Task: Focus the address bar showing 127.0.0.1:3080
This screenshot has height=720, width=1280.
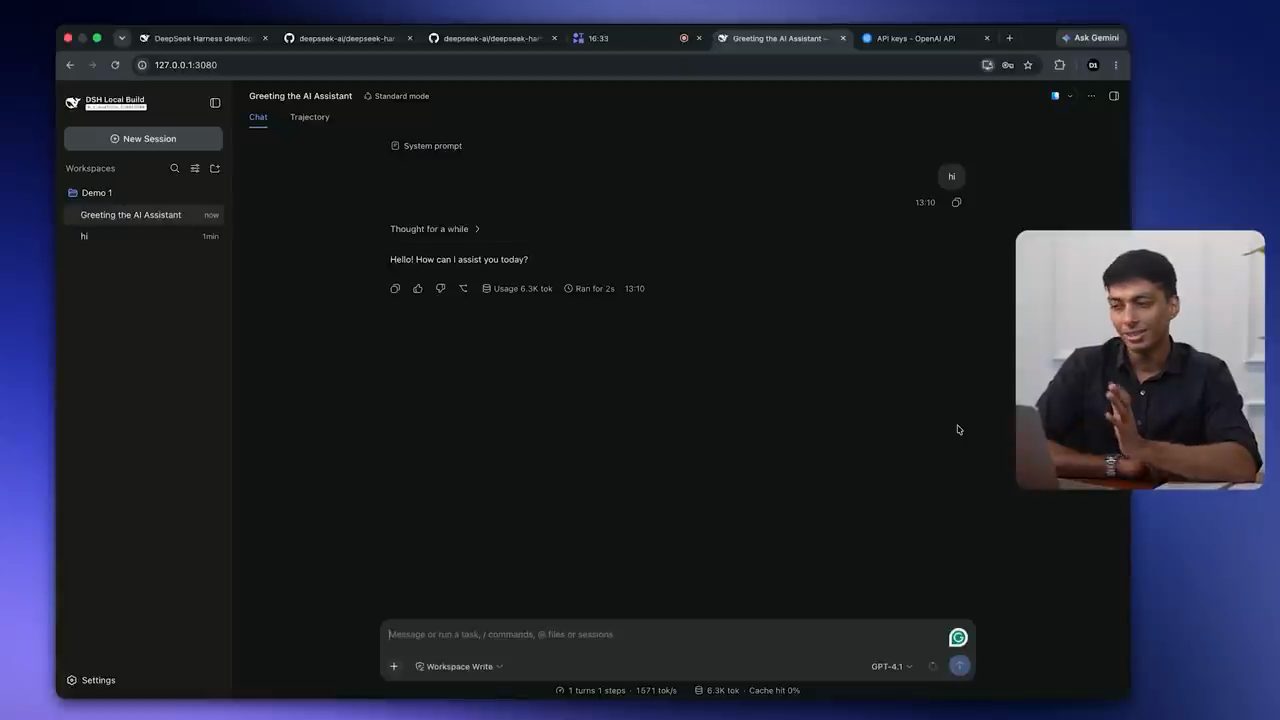Action: pyautogui.click(x=554, y=65)
